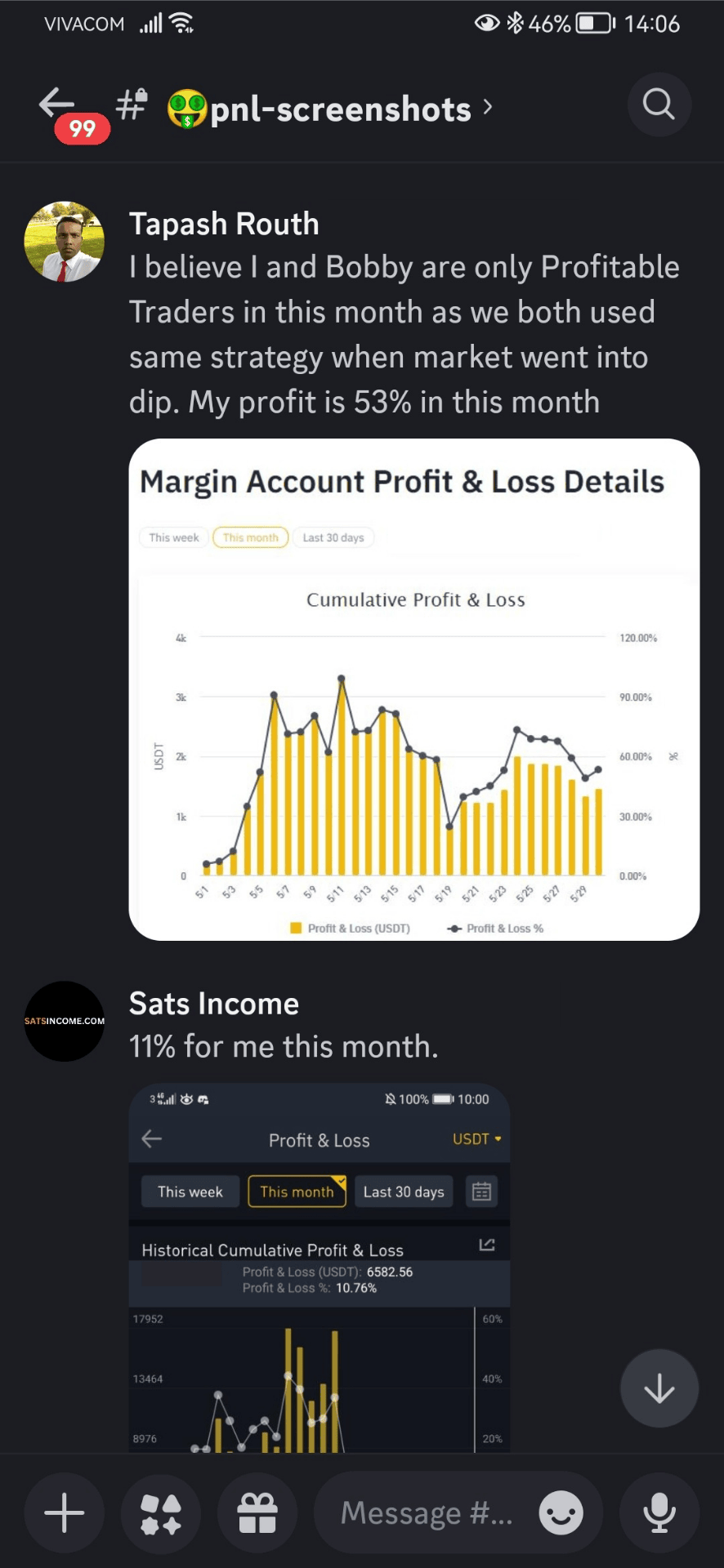Tap the message input field
This screenshot has width=724, height=1568.
point(425,1513)
